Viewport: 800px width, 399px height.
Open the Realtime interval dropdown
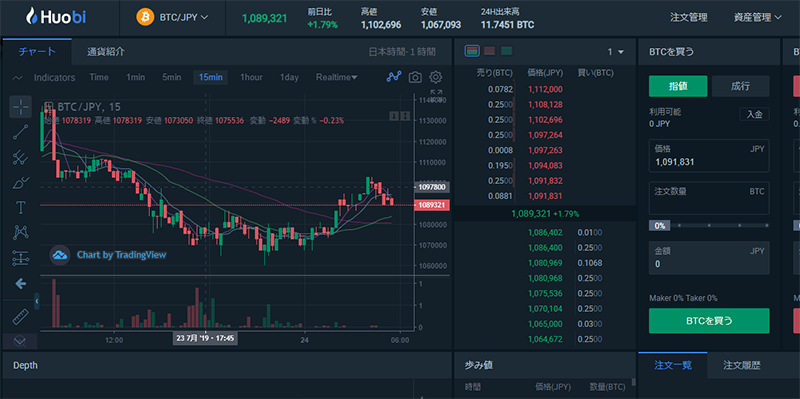click(336, 78)
